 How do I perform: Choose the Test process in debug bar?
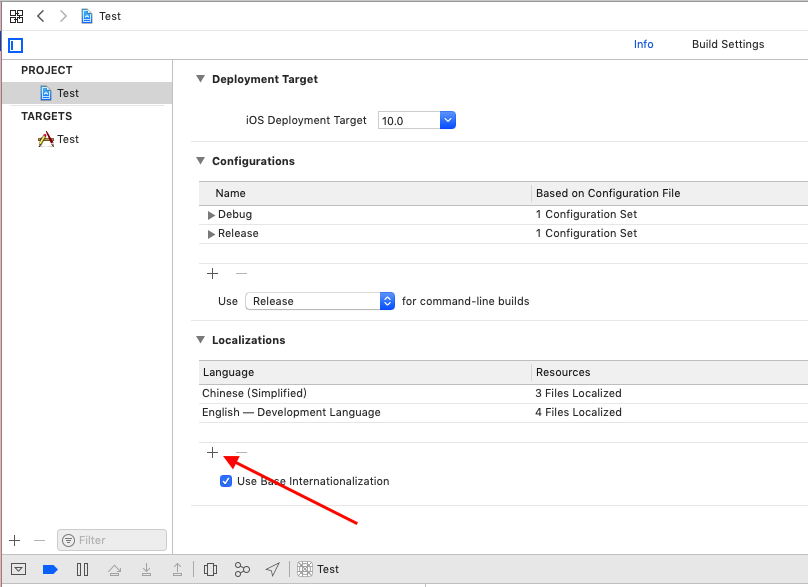[x=318, y=569]
